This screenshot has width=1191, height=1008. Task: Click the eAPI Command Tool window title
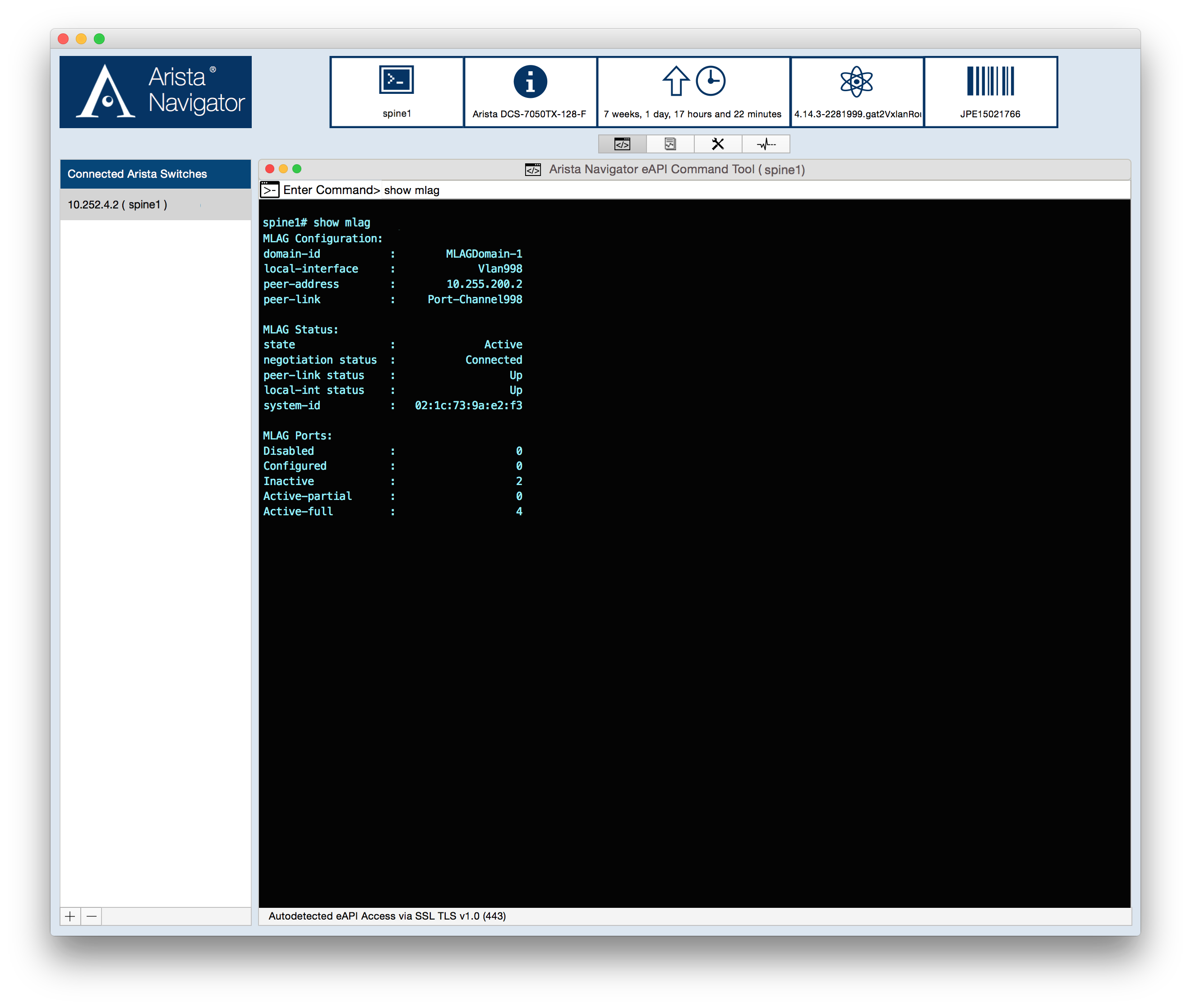click(676, 169)
